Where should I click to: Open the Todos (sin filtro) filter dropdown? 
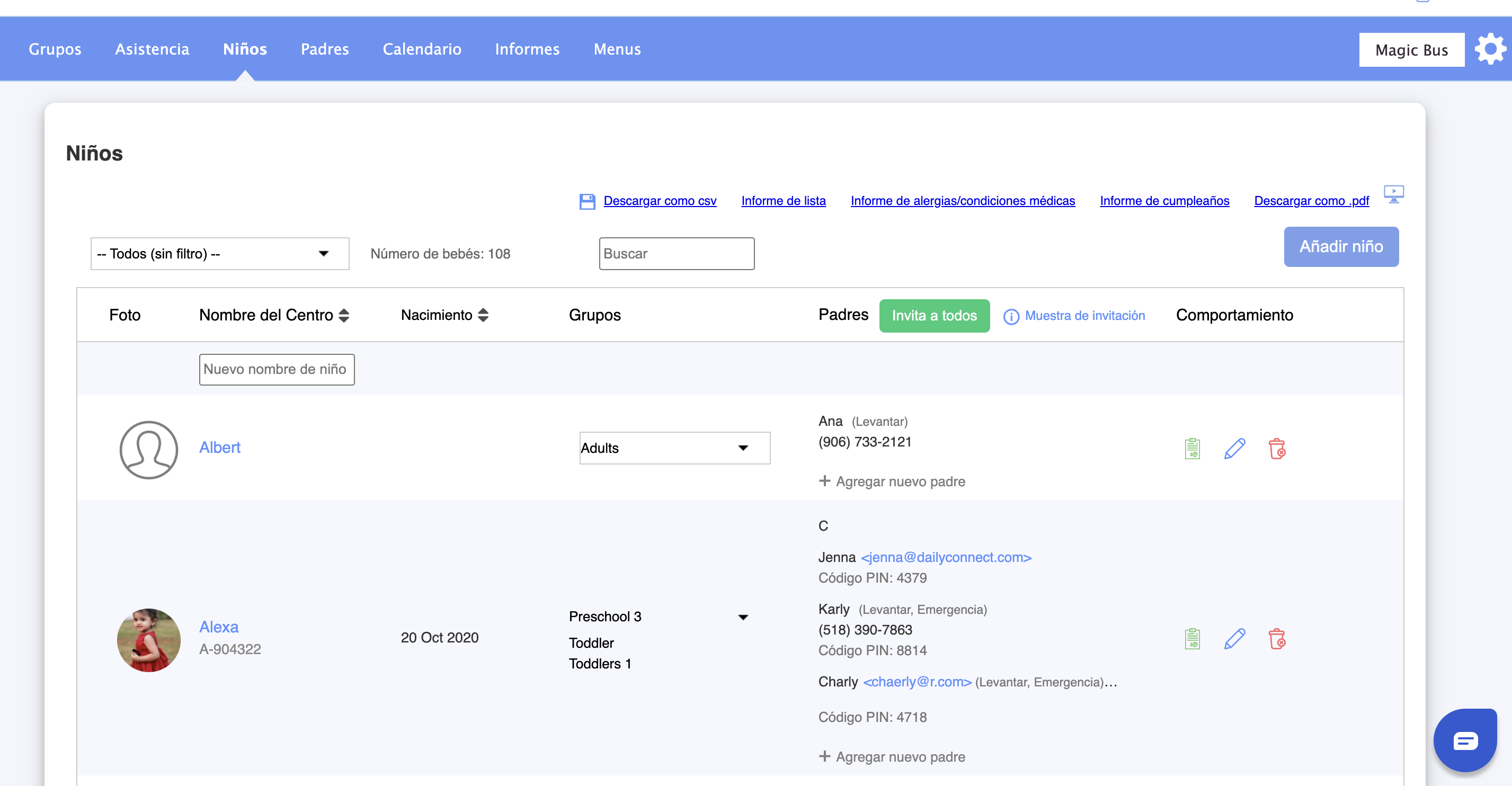pyautogui.click(x=219, y=254)
